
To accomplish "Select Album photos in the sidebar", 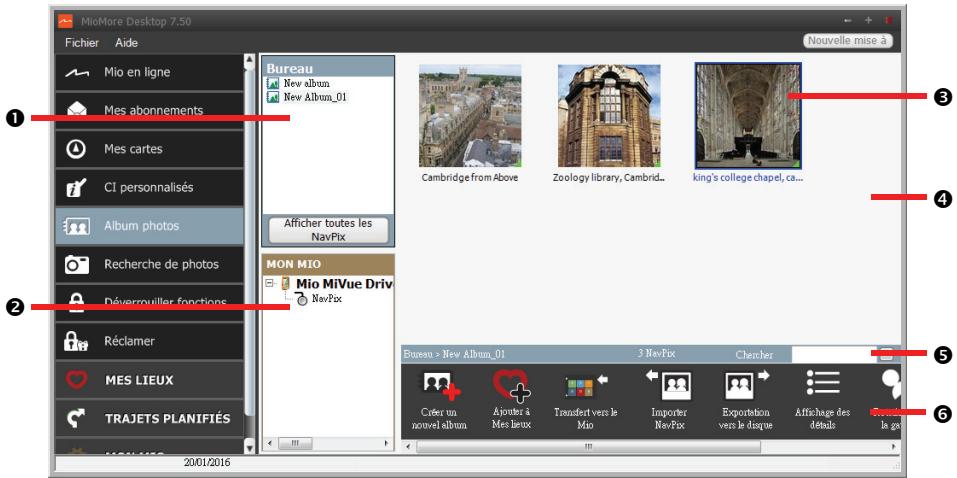I will click(150, 226).
